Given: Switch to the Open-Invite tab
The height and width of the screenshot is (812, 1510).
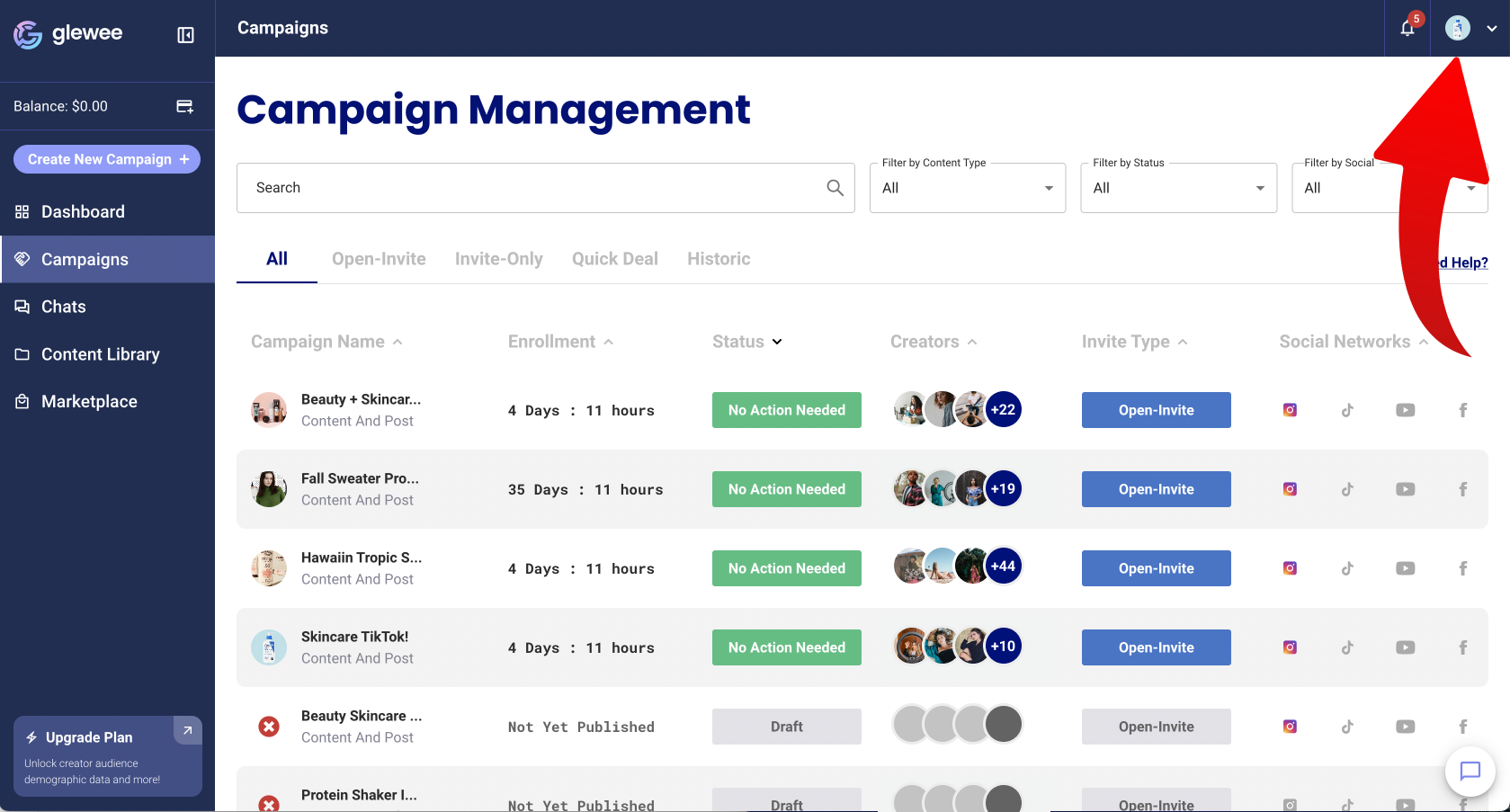Looking at the screenshot, I should coord(379,259).
